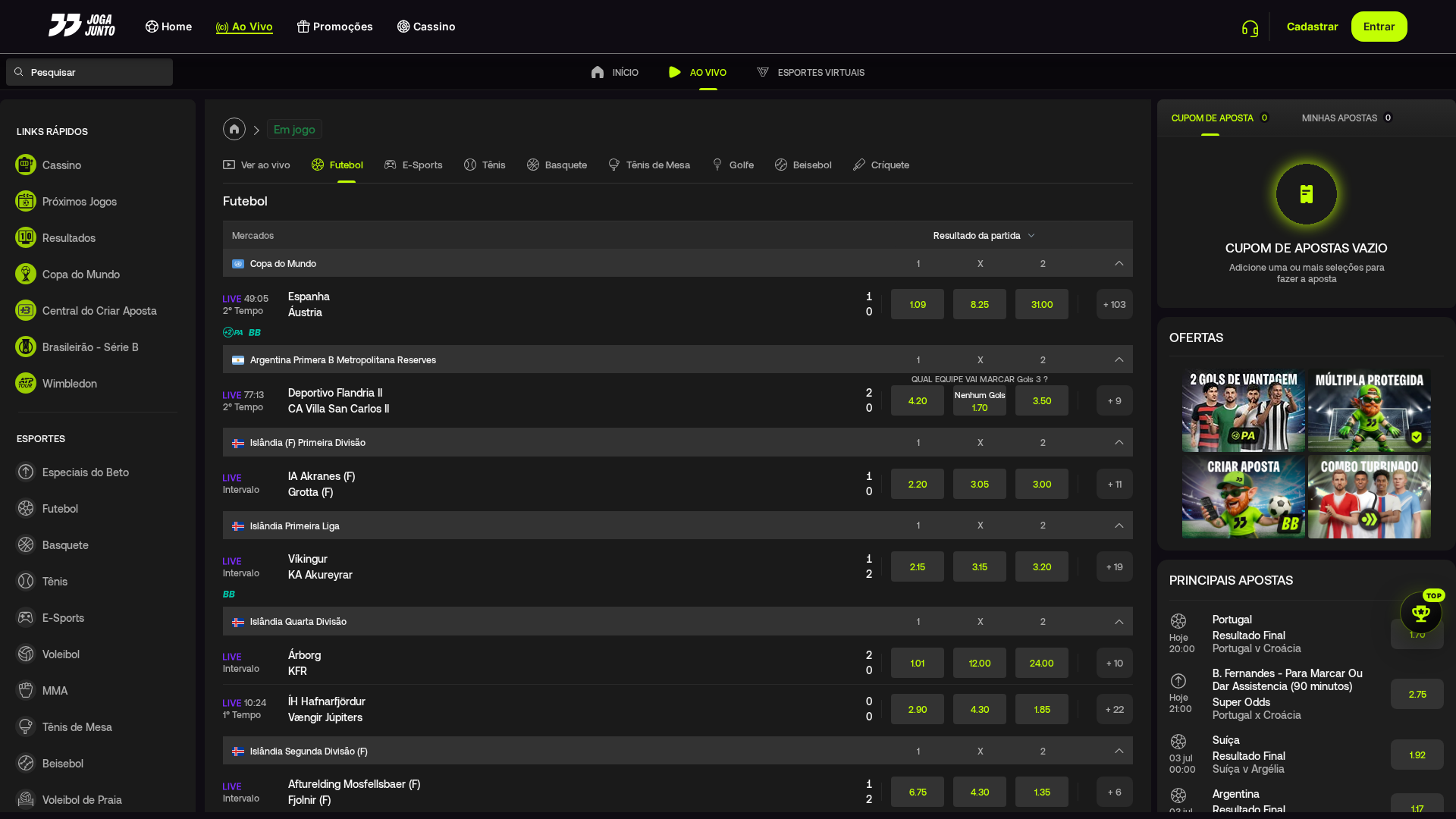
Task: Click the BB badge under Víkingur match
Action: [x=229, y=594]
